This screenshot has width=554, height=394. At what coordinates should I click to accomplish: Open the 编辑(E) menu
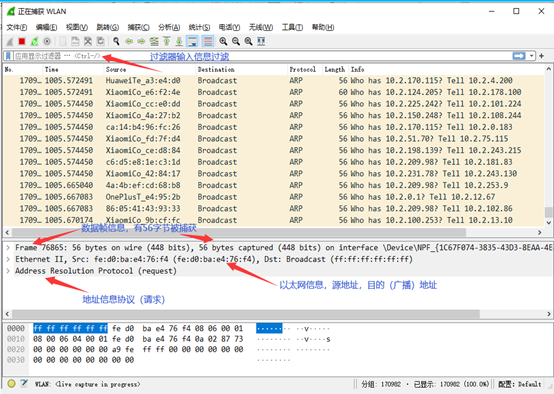click(46, 27)
